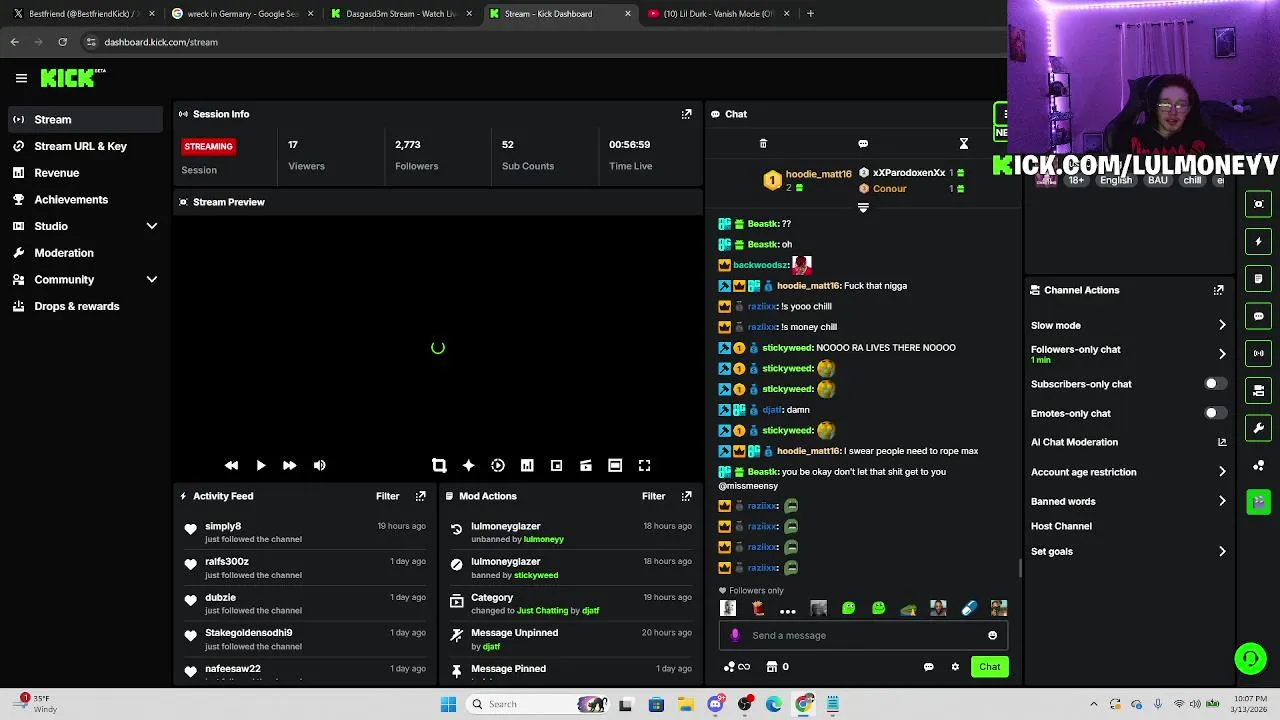This screenshot has width=1280, height=720.
Task: Click the crop icon in preview controls
Action: (439, 466)
